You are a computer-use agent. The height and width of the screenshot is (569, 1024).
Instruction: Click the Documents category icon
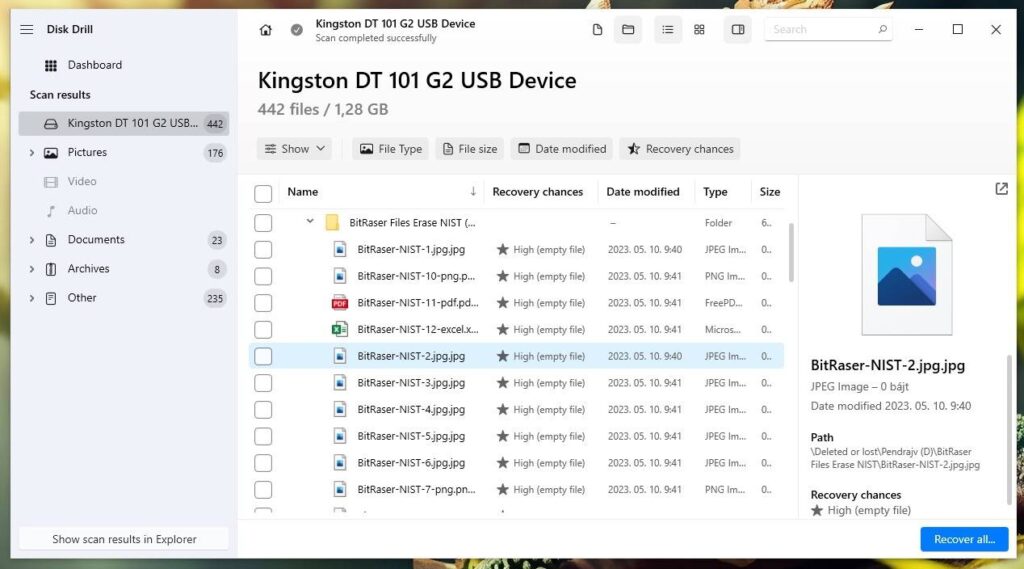50,240
